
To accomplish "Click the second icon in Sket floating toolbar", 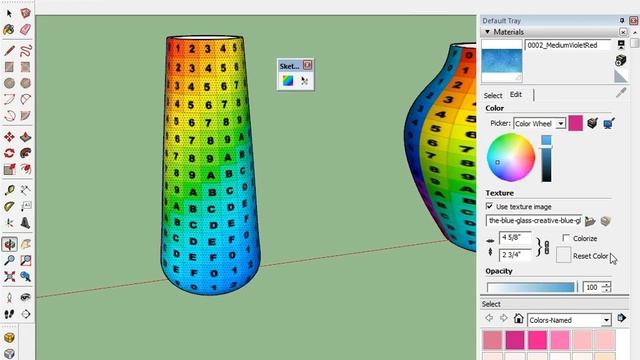I will pos(304,81).
